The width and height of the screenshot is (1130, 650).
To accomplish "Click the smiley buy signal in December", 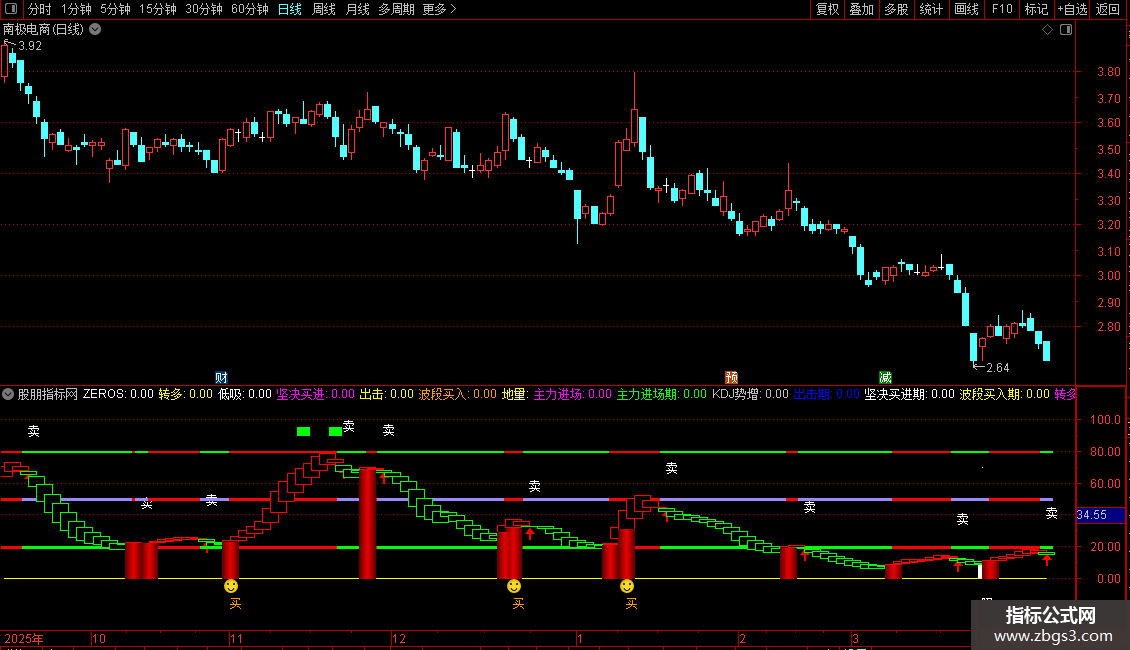I will click(514, 587).
